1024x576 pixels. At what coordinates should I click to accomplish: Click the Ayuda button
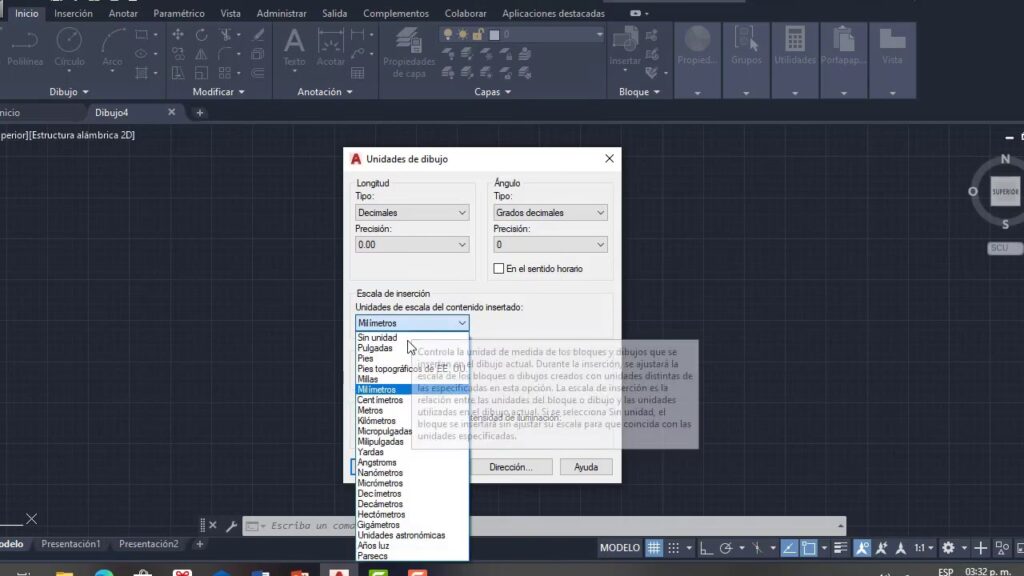click(x=586, y=467)
